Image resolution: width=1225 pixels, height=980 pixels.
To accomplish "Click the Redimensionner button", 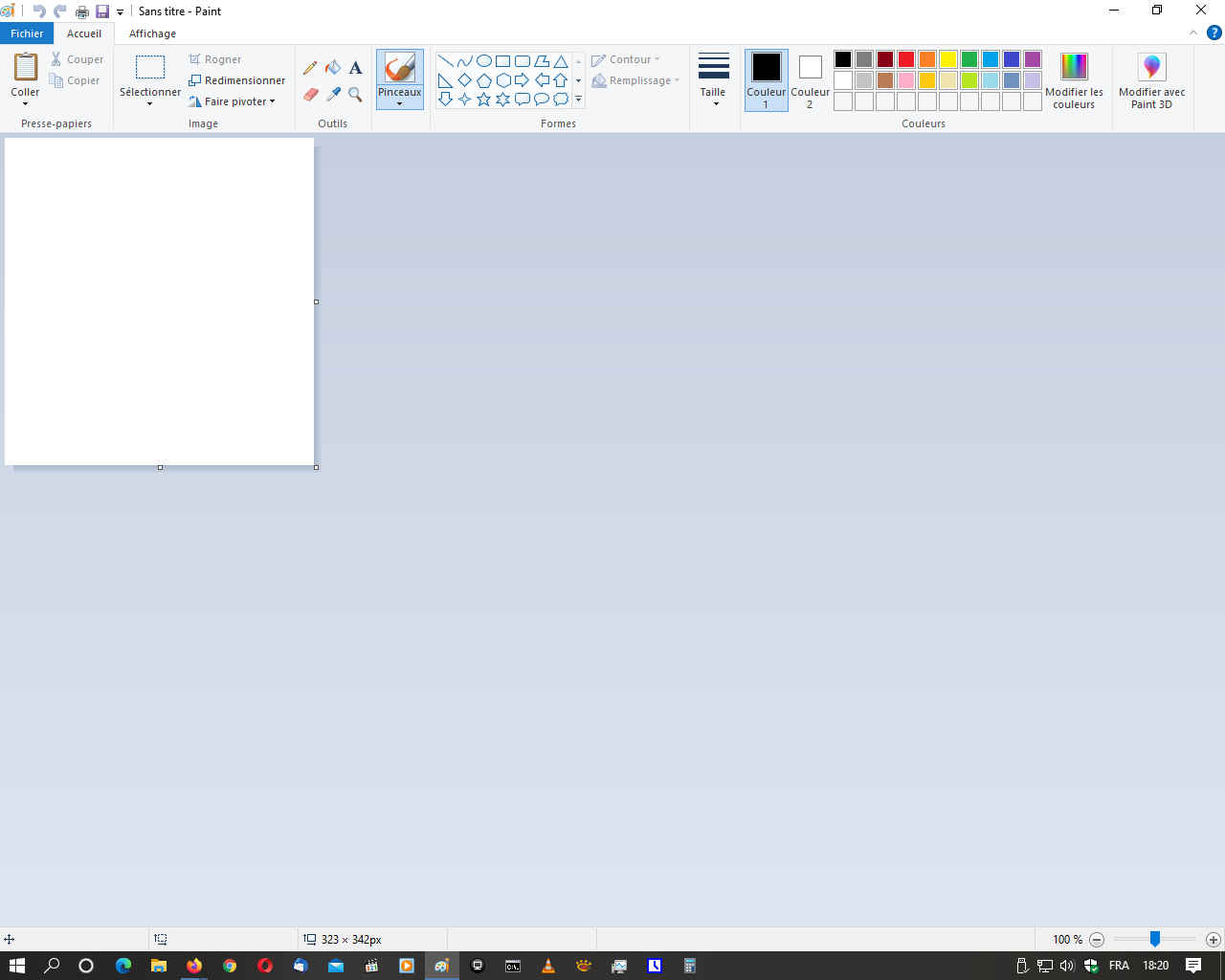I will coord(237,80).
